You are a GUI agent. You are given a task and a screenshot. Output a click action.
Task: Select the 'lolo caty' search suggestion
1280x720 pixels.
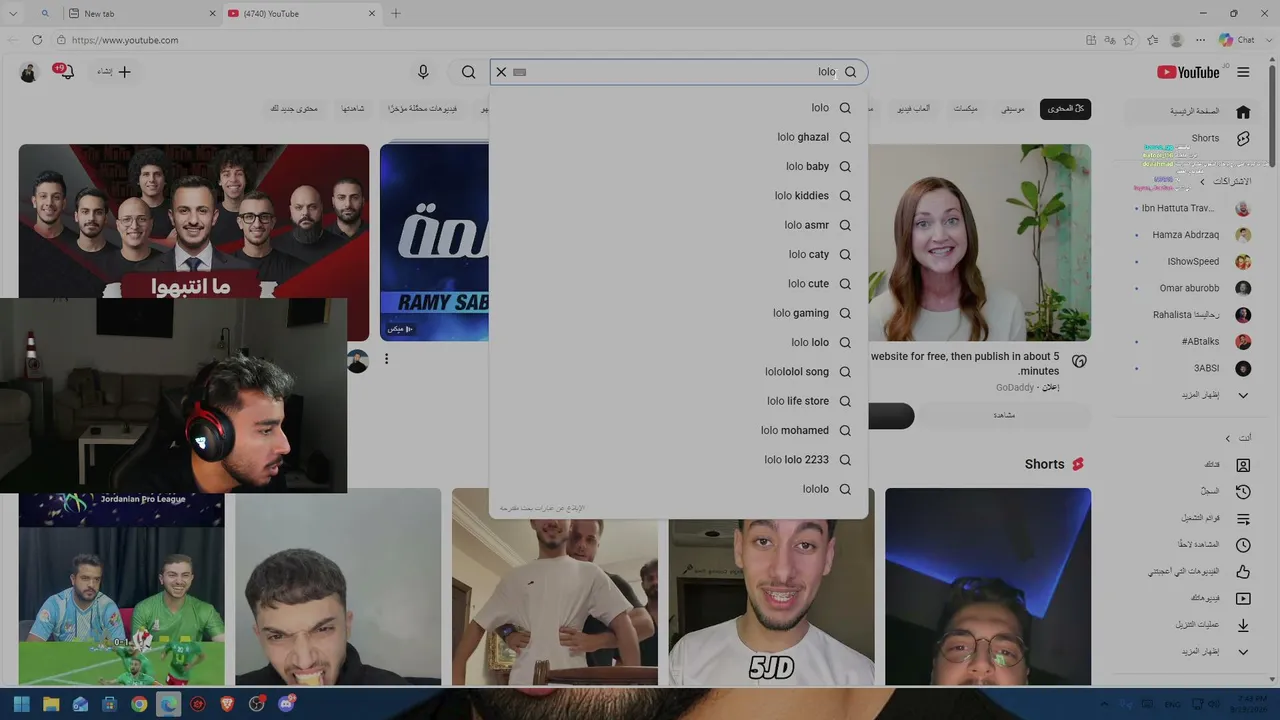[678, 254]
